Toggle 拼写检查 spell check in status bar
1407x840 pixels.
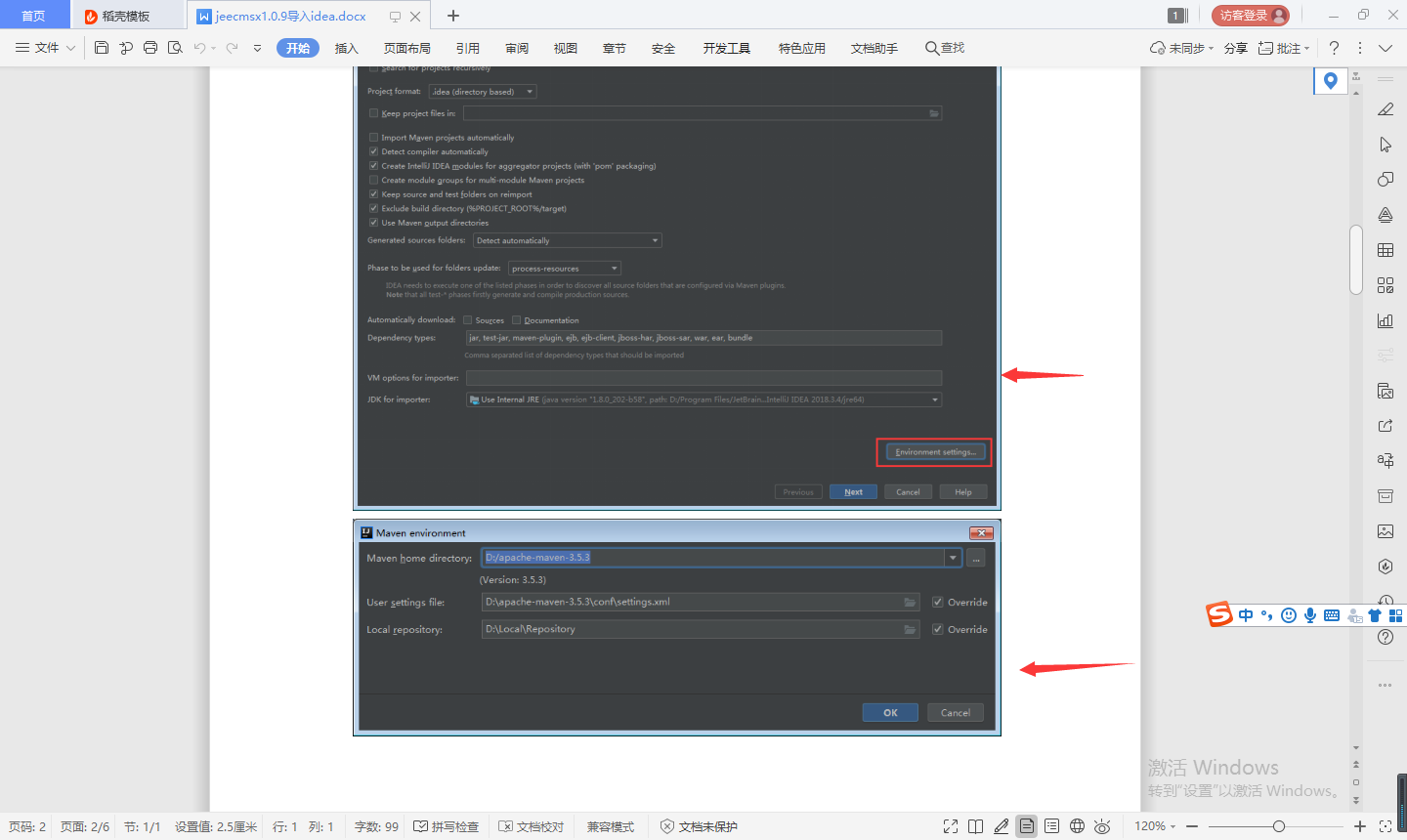(447, 826)
